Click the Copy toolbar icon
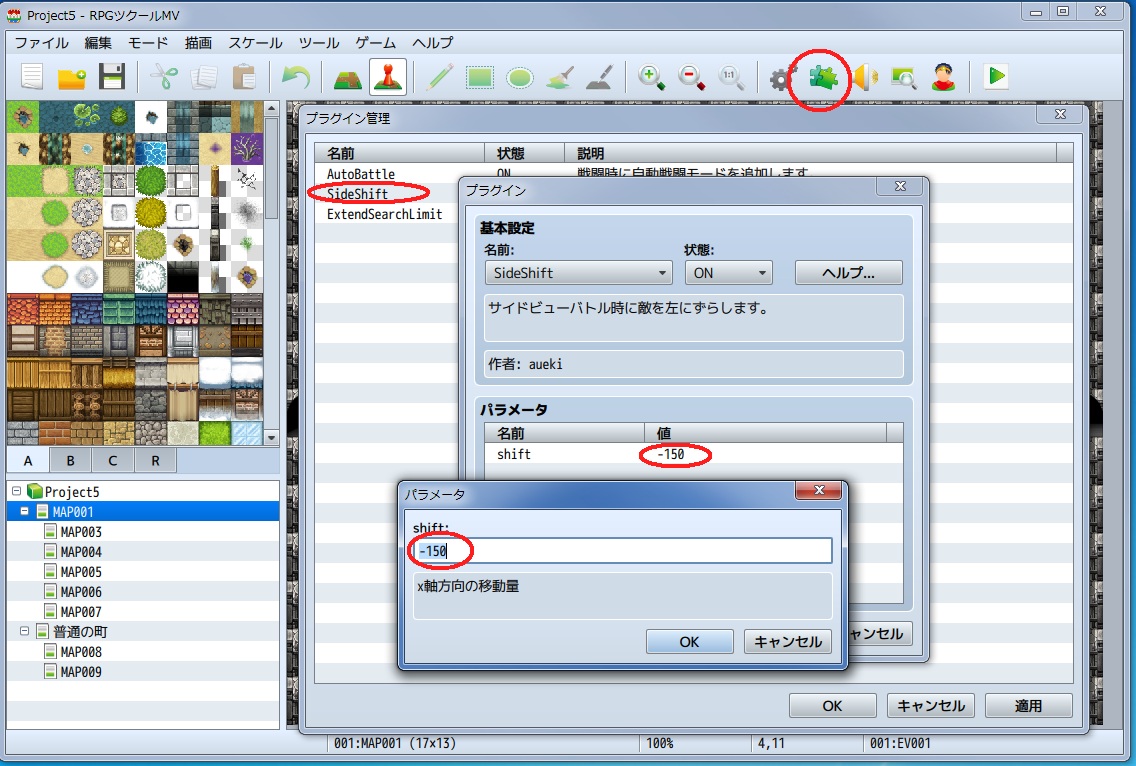Viewport: 1136px width, 766px height. 204,77
